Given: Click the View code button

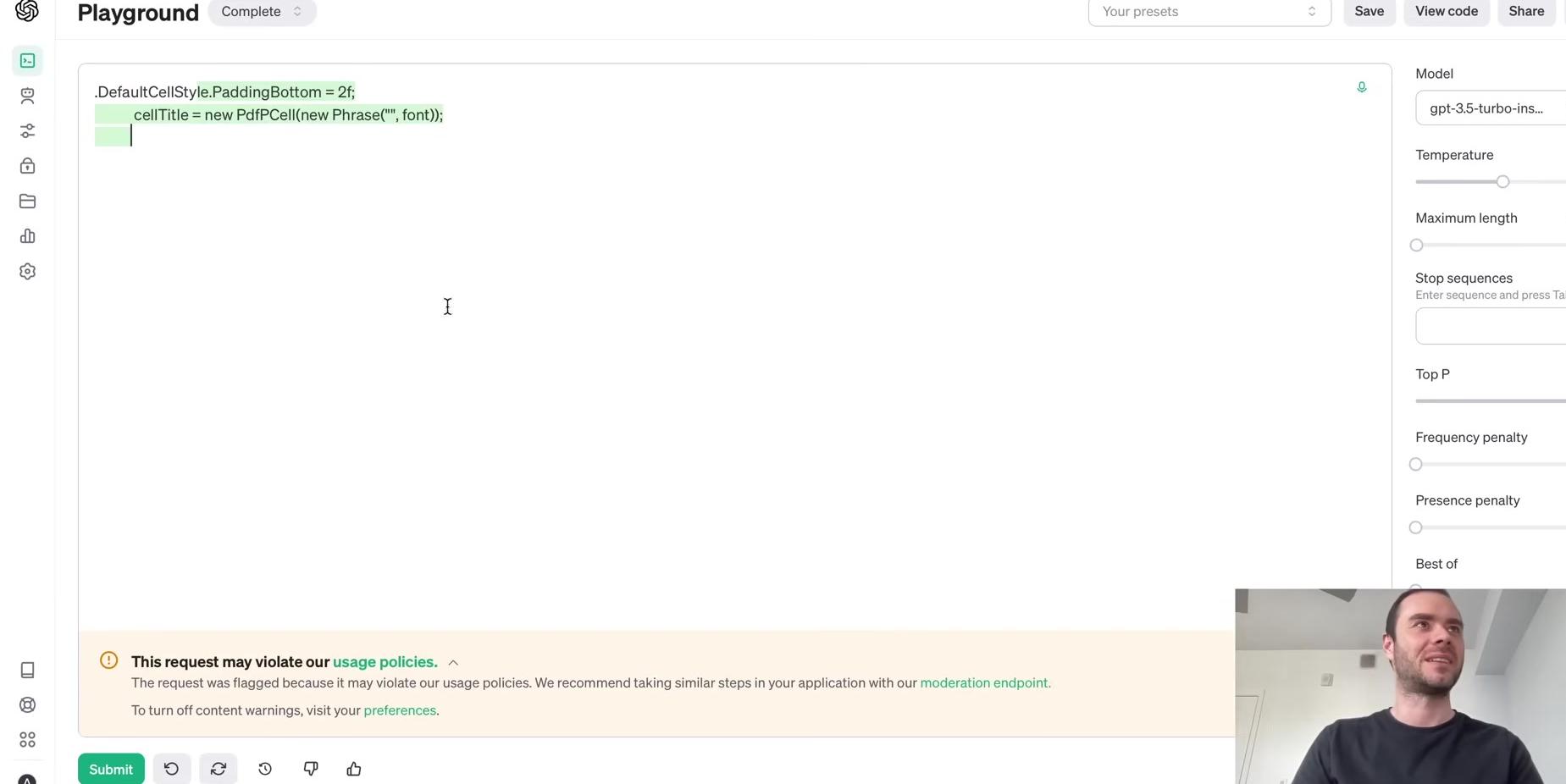Looking at the screenshot, I should click(x=1446, y=12).
